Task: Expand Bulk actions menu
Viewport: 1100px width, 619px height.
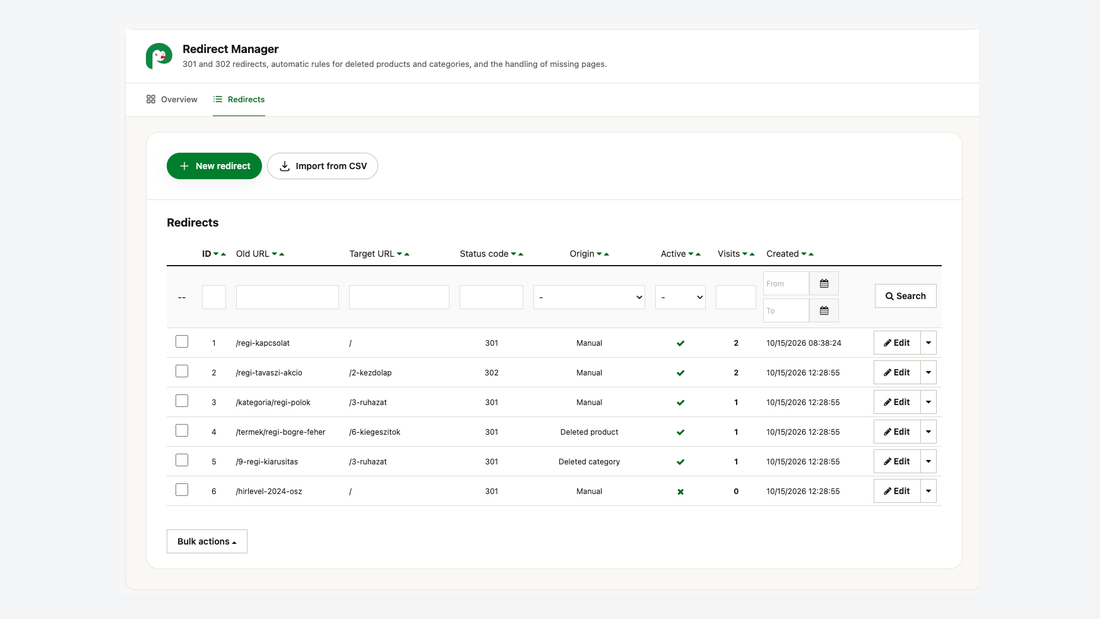Action: pos(207,541)
